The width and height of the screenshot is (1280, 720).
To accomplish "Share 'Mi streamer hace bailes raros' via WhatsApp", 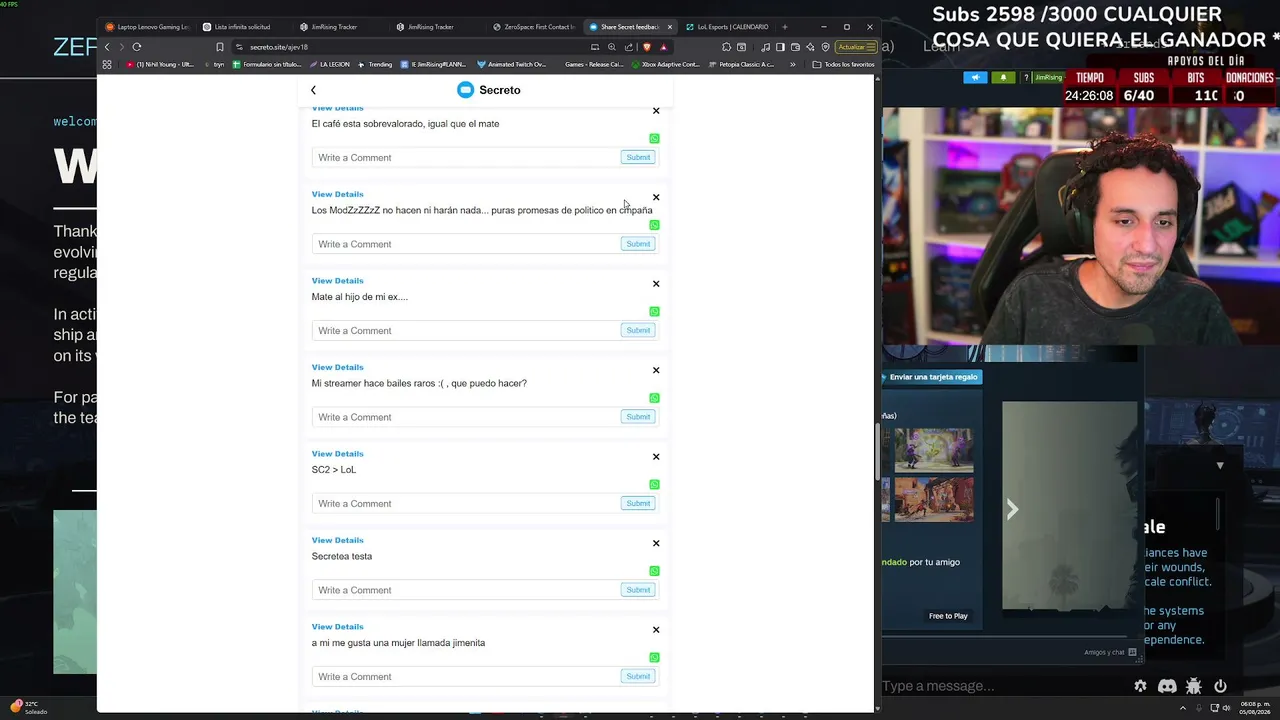I will point(654,398).
